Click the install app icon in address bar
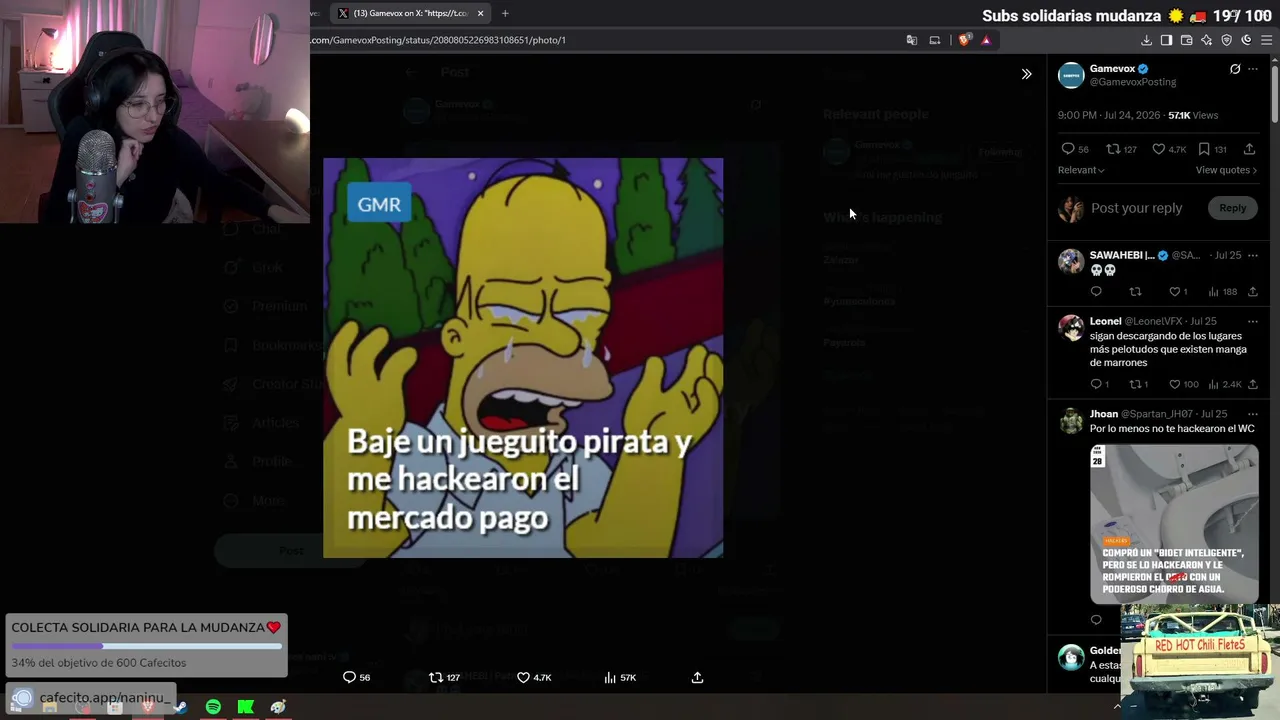1280x720 pixels. click(935, 40)
